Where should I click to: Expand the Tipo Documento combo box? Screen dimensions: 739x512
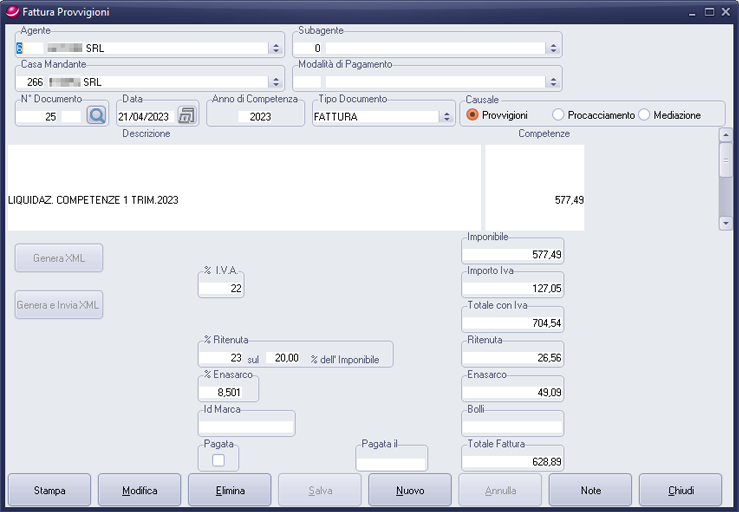tap(446, 117)
